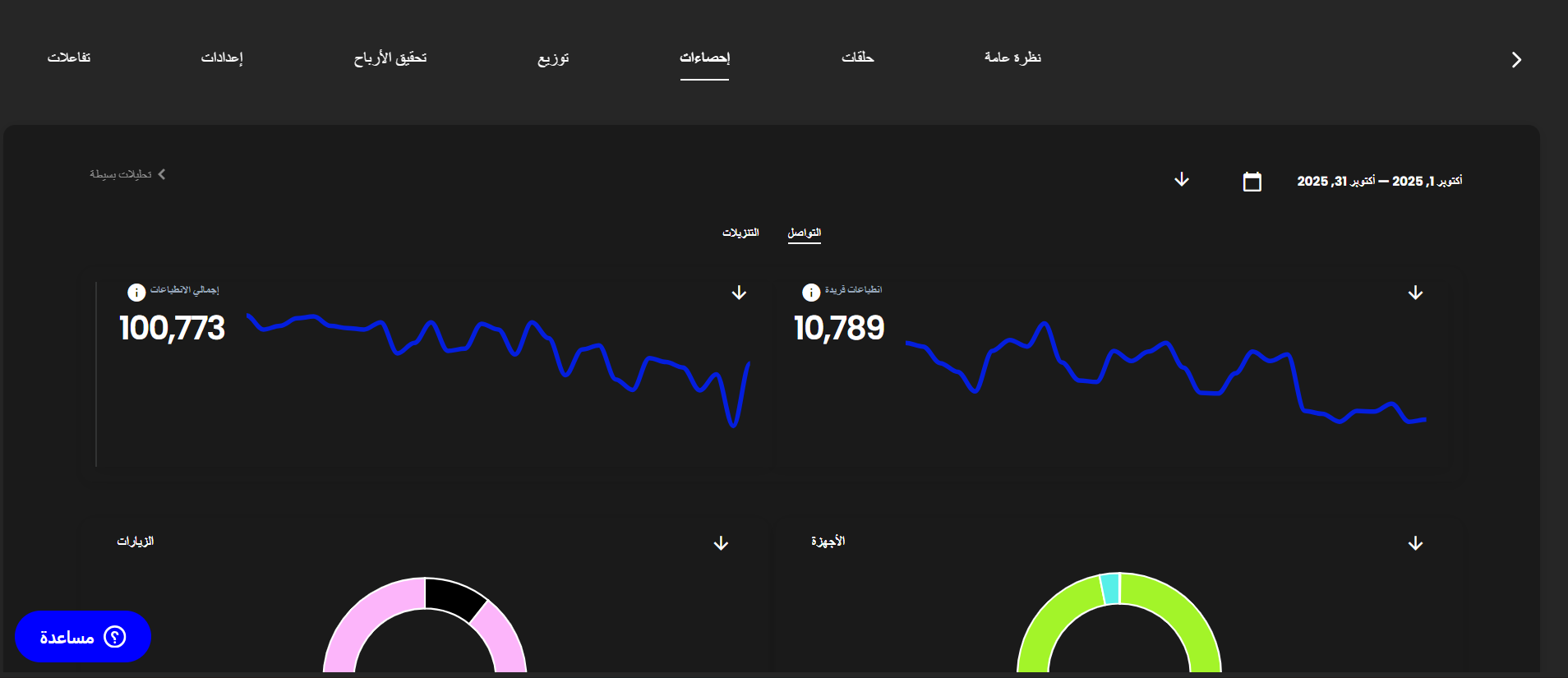The height and width of the screenshot is (678, 1568).
Task: Download the الزيارات card data
Action: (x=721, y=543)
